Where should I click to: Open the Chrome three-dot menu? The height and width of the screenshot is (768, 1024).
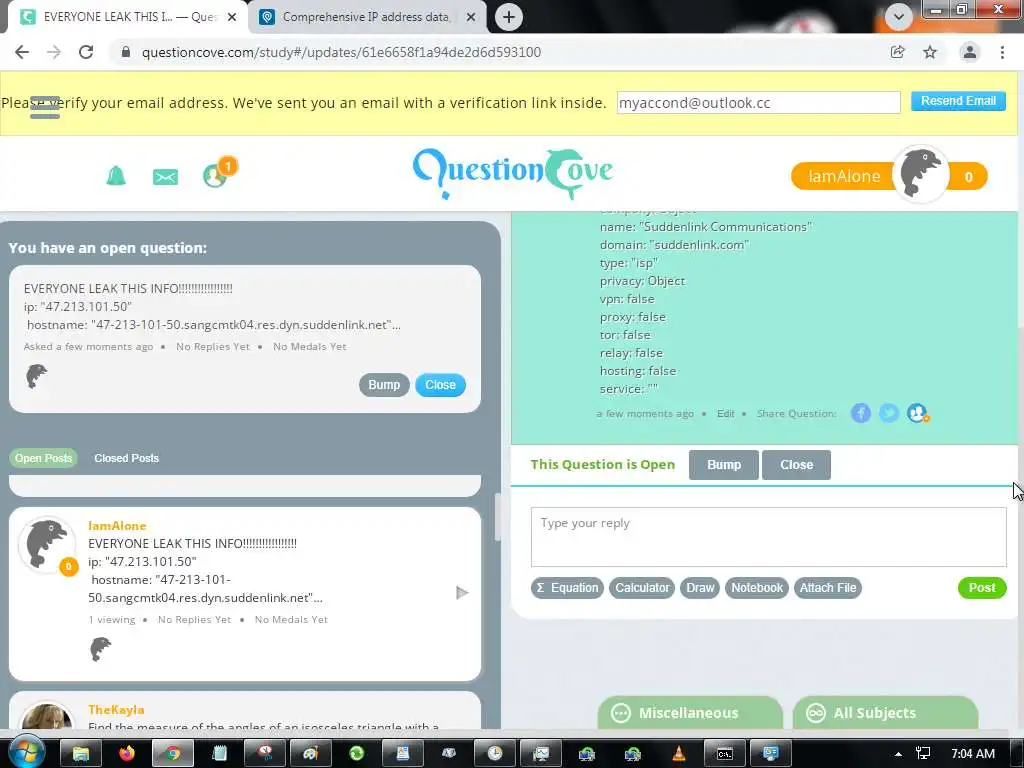[1002, 52]
